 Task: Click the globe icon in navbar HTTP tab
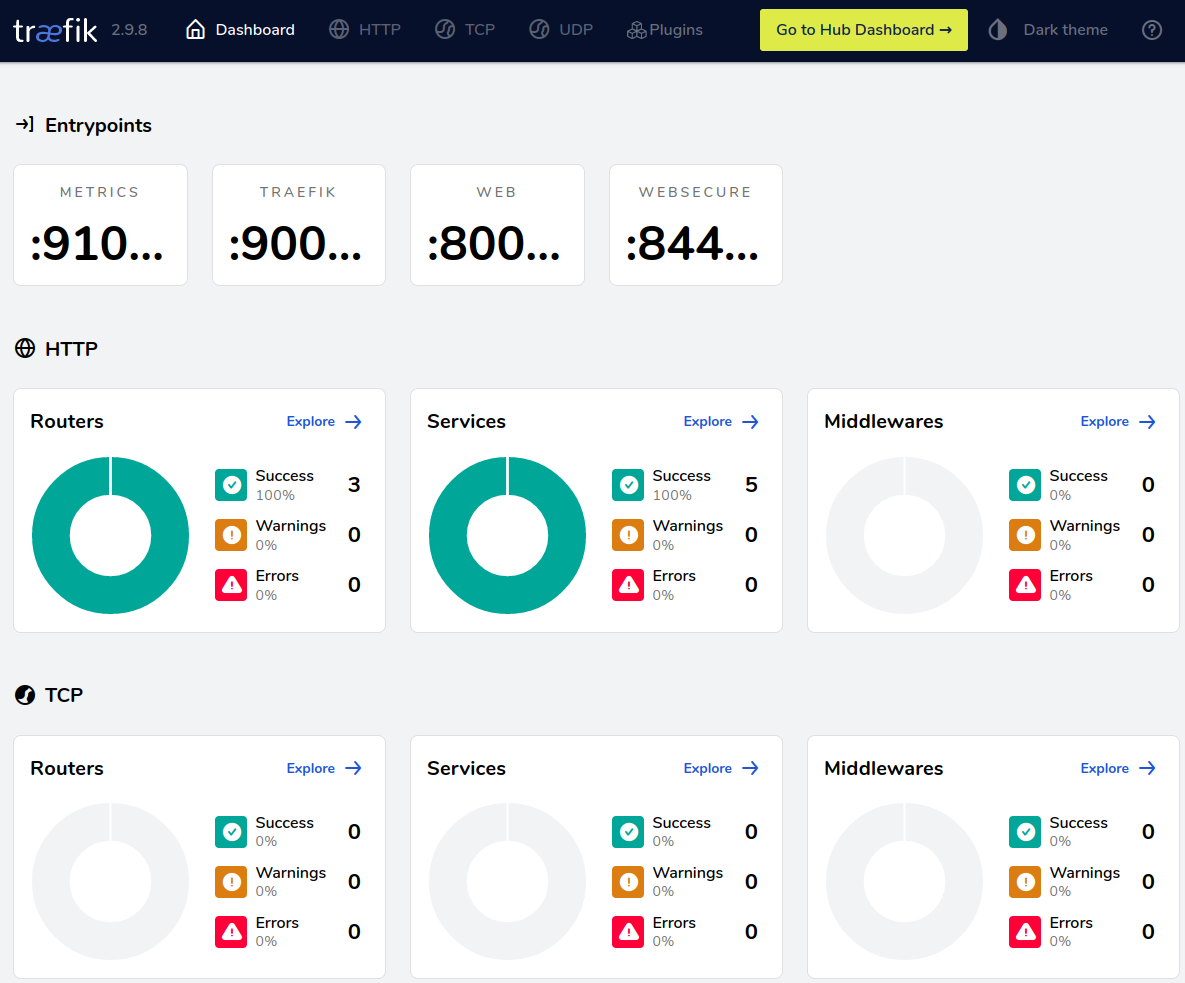(339, 29)
